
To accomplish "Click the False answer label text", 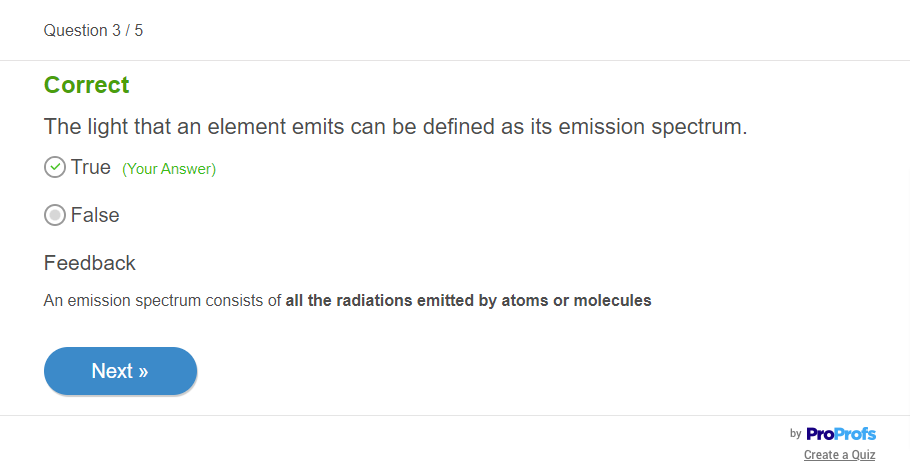I will tap(95, 215).
